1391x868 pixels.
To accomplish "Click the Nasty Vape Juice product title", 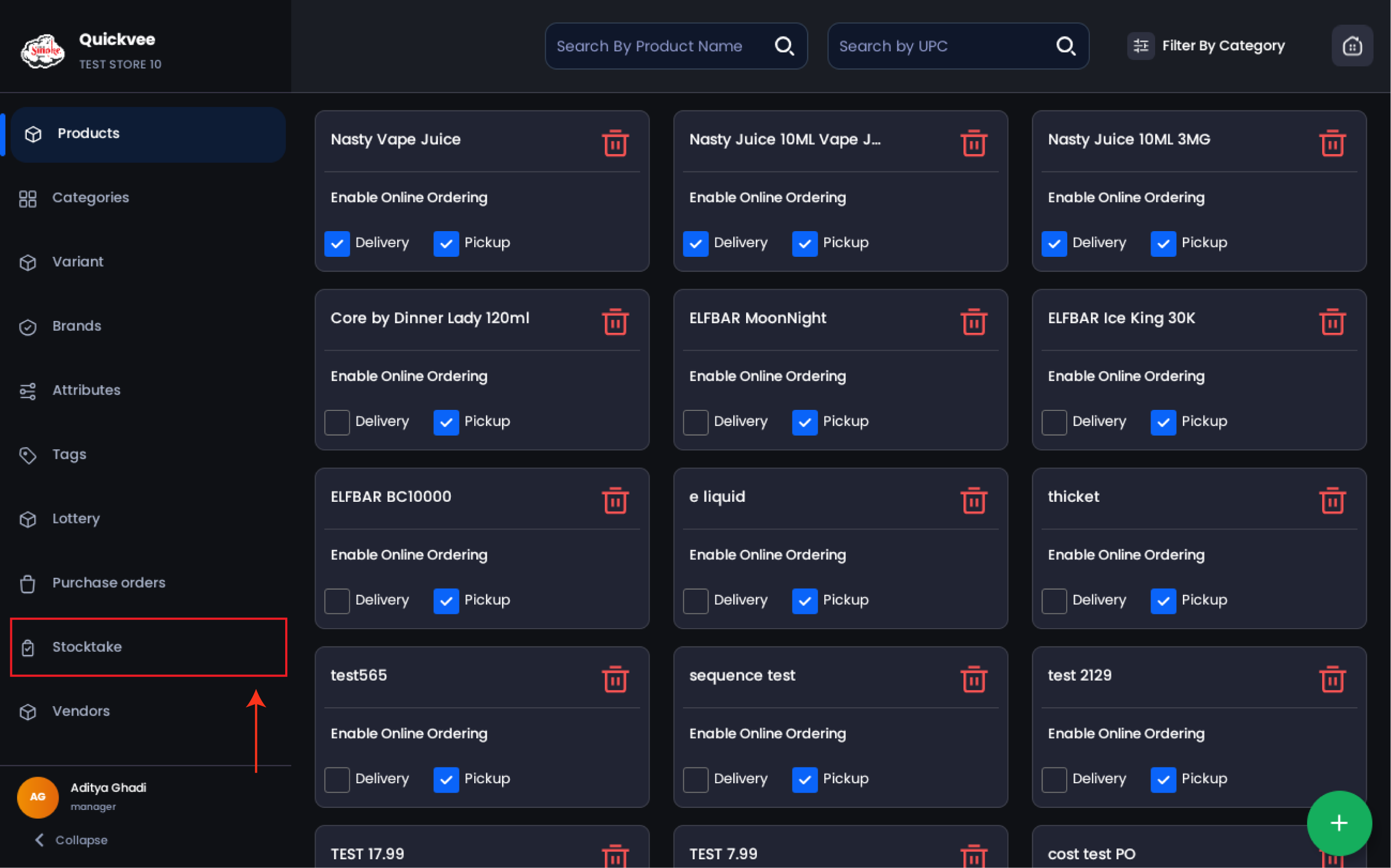I will [x=396, y=140].
